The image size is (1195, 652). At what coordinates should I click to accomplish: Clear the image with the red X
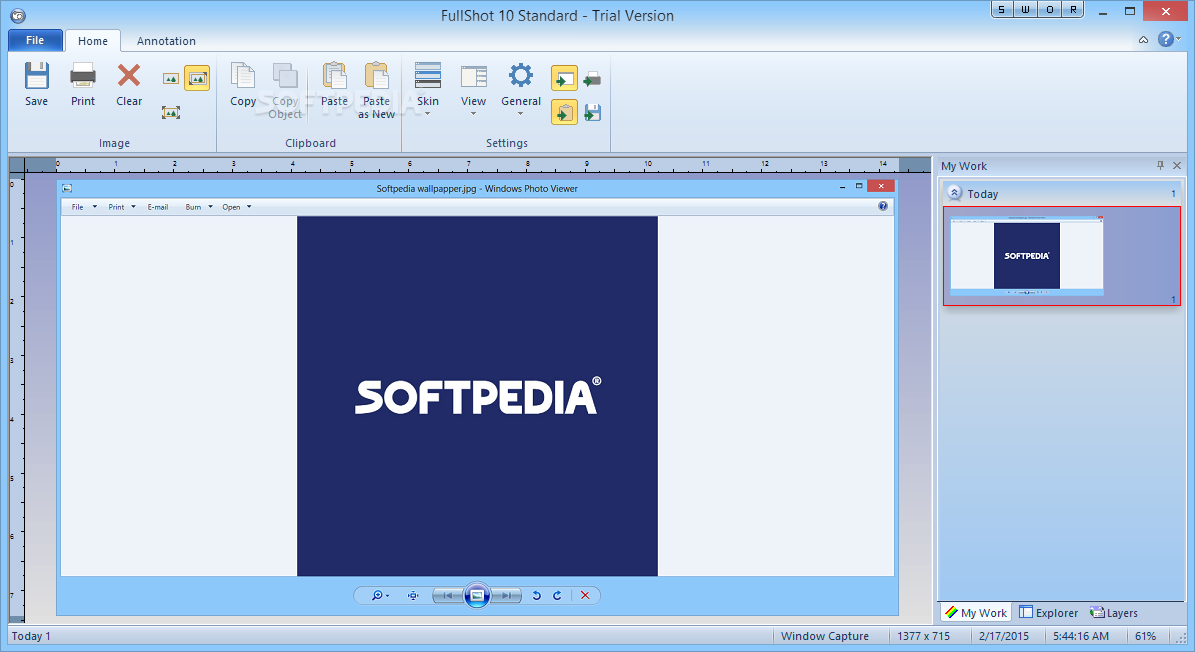pyautogui.click(x=129, y=85)
